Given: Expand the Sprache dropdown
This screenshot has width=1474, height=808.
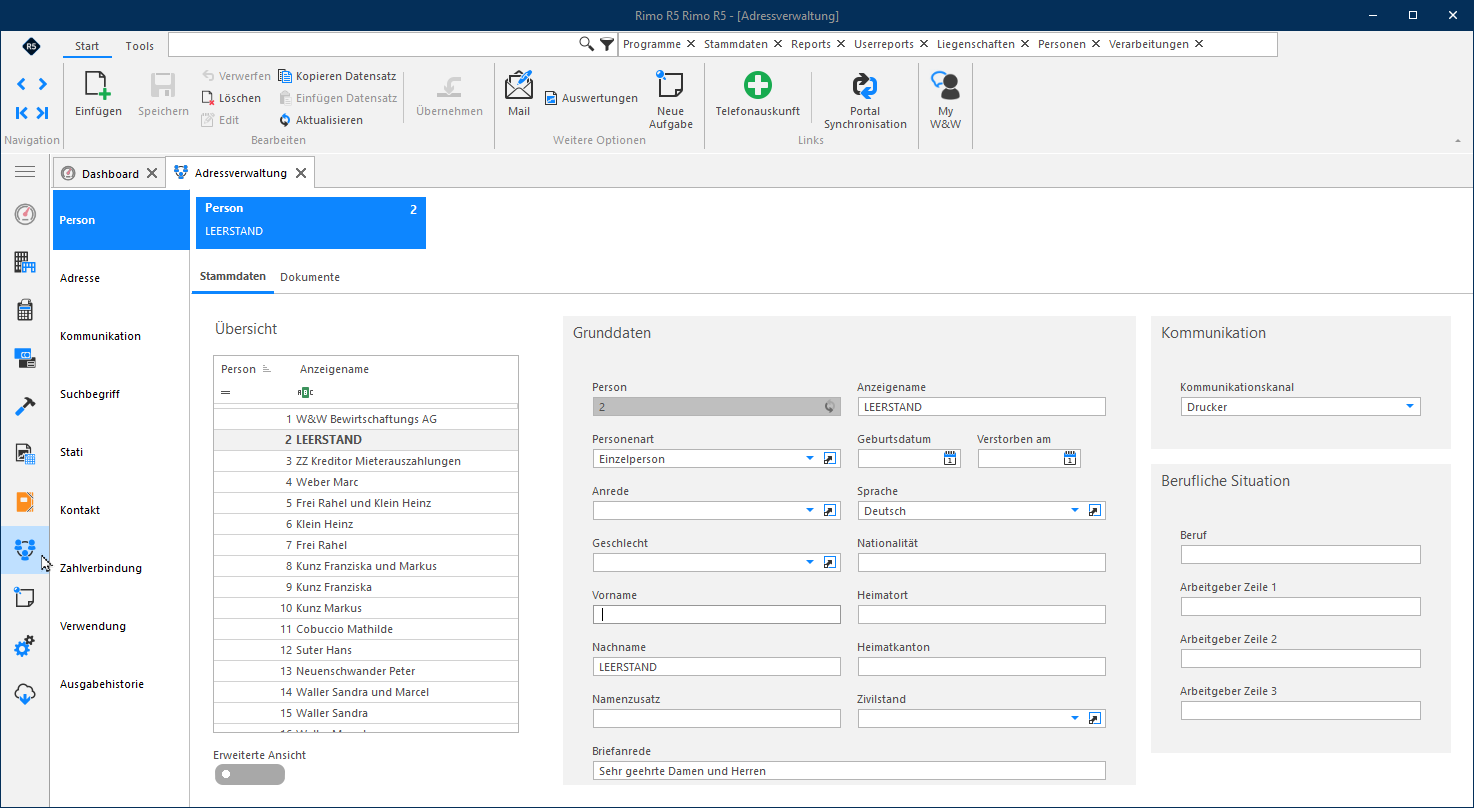Looking at the screenshot, I should point(1075,510).
